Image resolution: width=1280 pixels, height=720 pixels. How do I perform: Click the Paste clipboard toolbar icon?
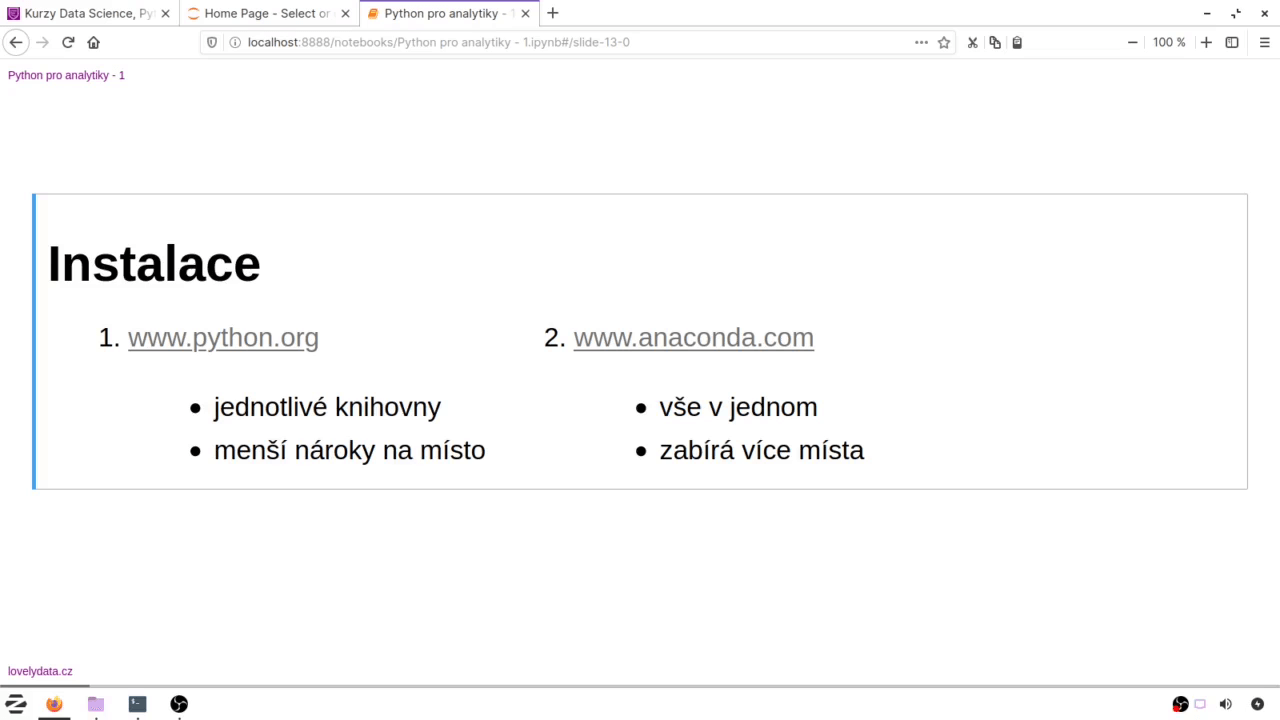[1017, 42]
